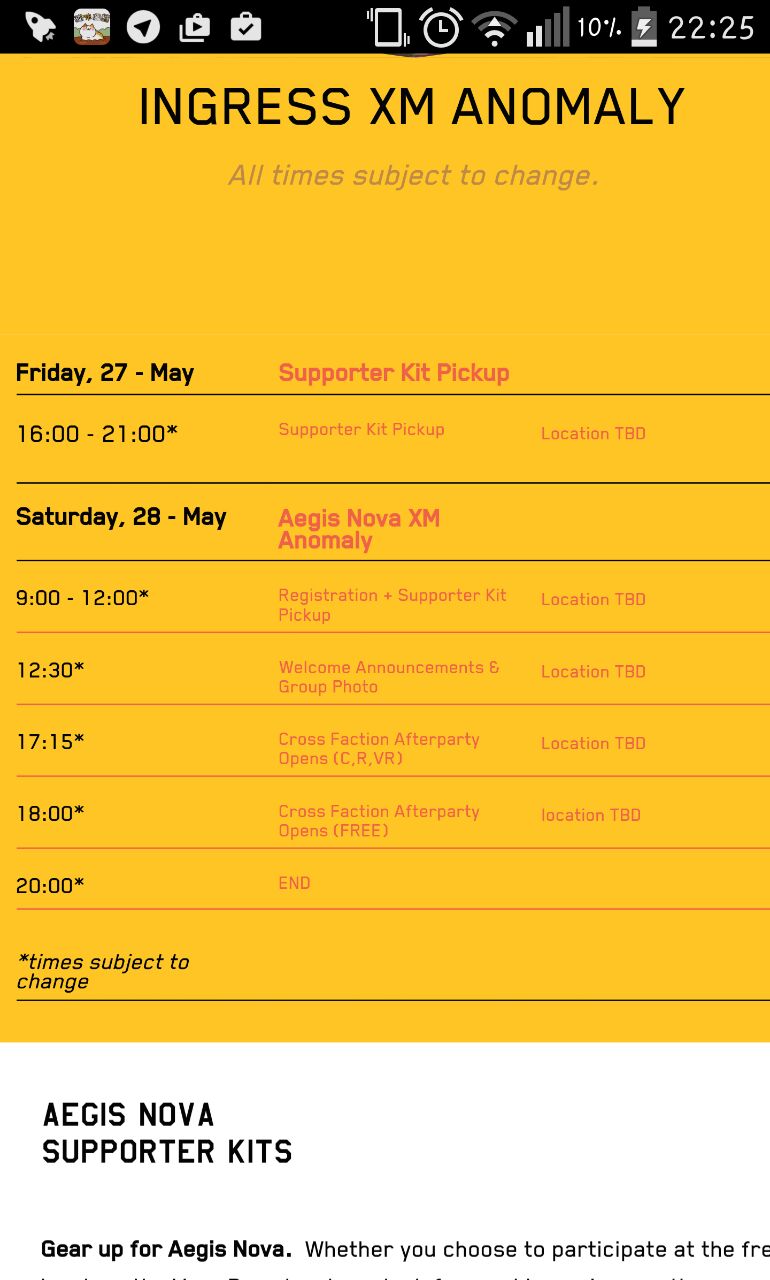Open the Supporter Kit Pickup heading link
This screenshot has height=1280, width=770.
click(394, 373)
